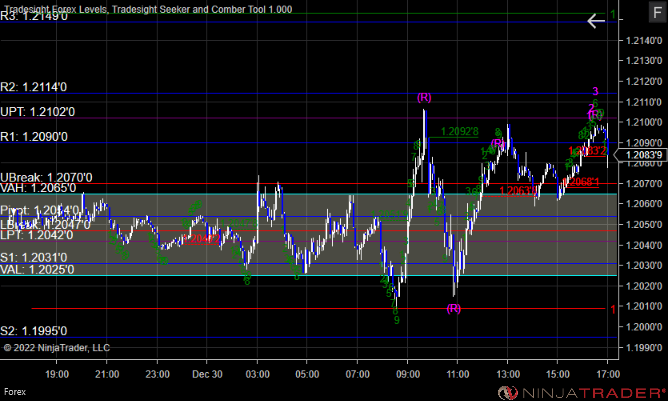Viewport: 668px width, 401px height.
Task: Click the 19:00 time axis label
Action: (57, 374)
